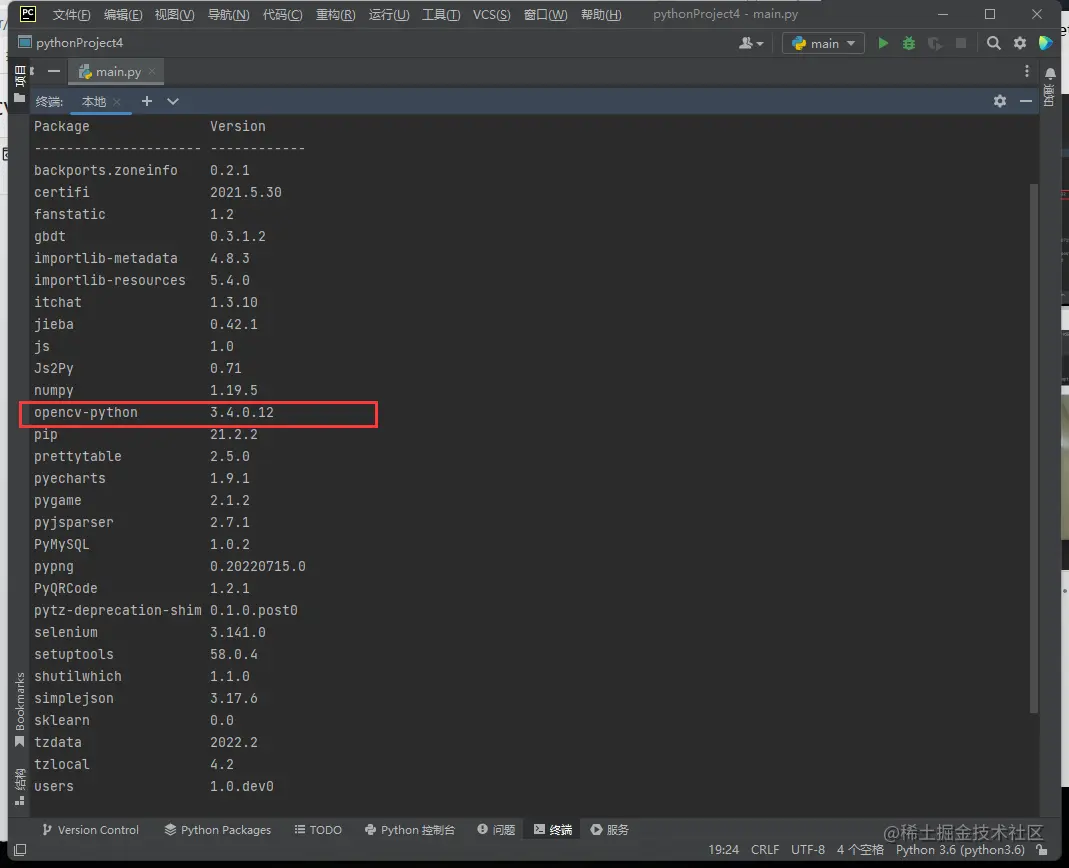Select Python 3.6 interpreter in status bar
Viewport: 1069px width, 868px height.
click(x=960, y=850)
